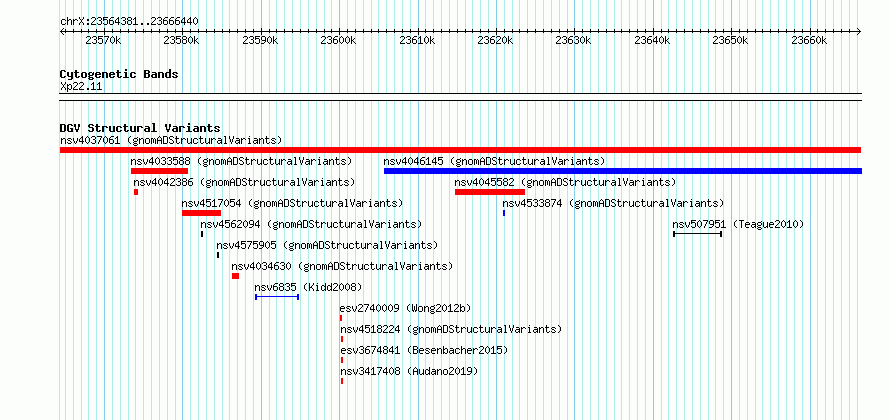Open the nsv4033588 variant label
The width and height of the screenshot is (890, 420).
click(241, 161)
